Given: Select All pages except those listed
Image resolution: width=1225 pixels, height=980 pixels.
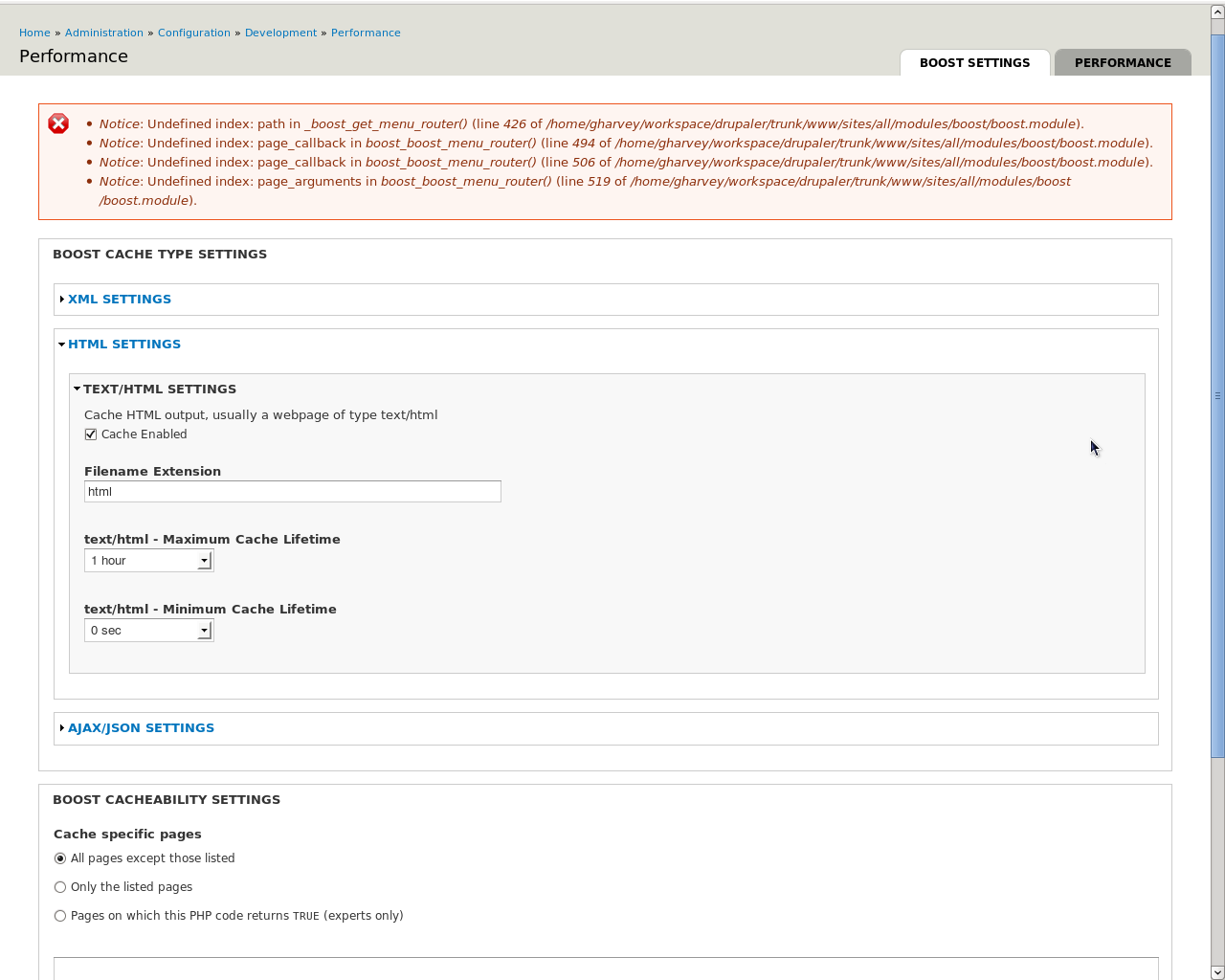Looking at the screenshot, I should point(60,858).
